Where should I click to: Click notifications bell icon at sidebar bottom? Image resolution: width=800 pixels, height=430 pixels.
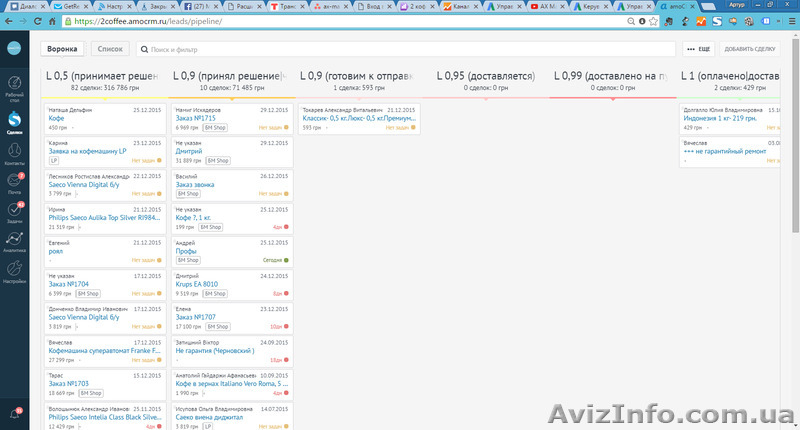[x=15, y=412]
